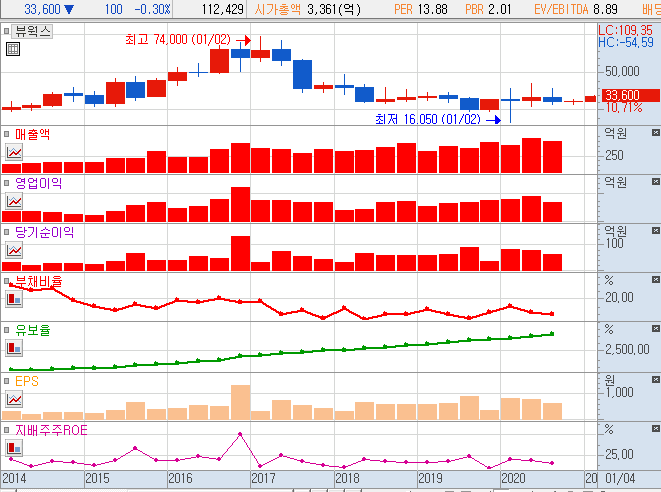661x492 pixels.
Task: Toggle the square marker beside 영업이익
Action: [6, 183]
